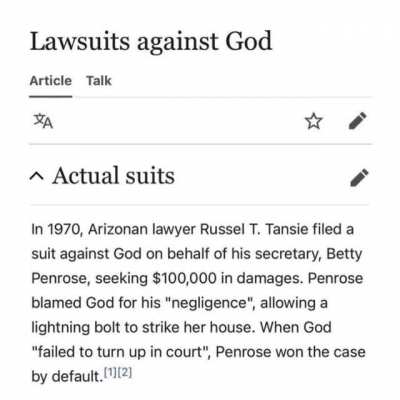The width and height of the screenshot is (400, 400).
Task: Open footnote reference [1]
Action: click(111, 372)
